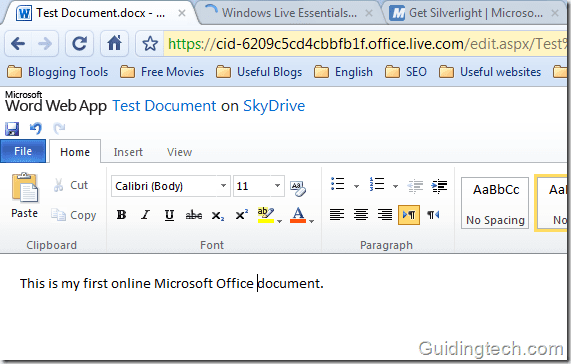Click the word 'document.' in the text
Viewport: 571px width, 364px height.
(x=291, y=283)
